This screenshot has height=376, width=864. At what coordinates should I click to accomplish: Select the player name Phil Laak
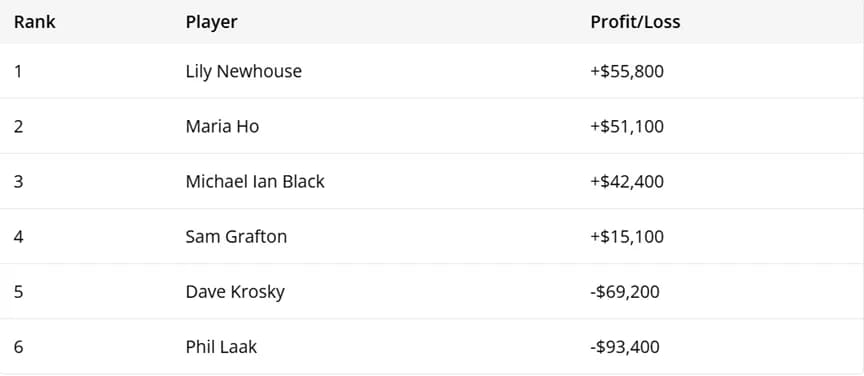click(x=221, y=347)
